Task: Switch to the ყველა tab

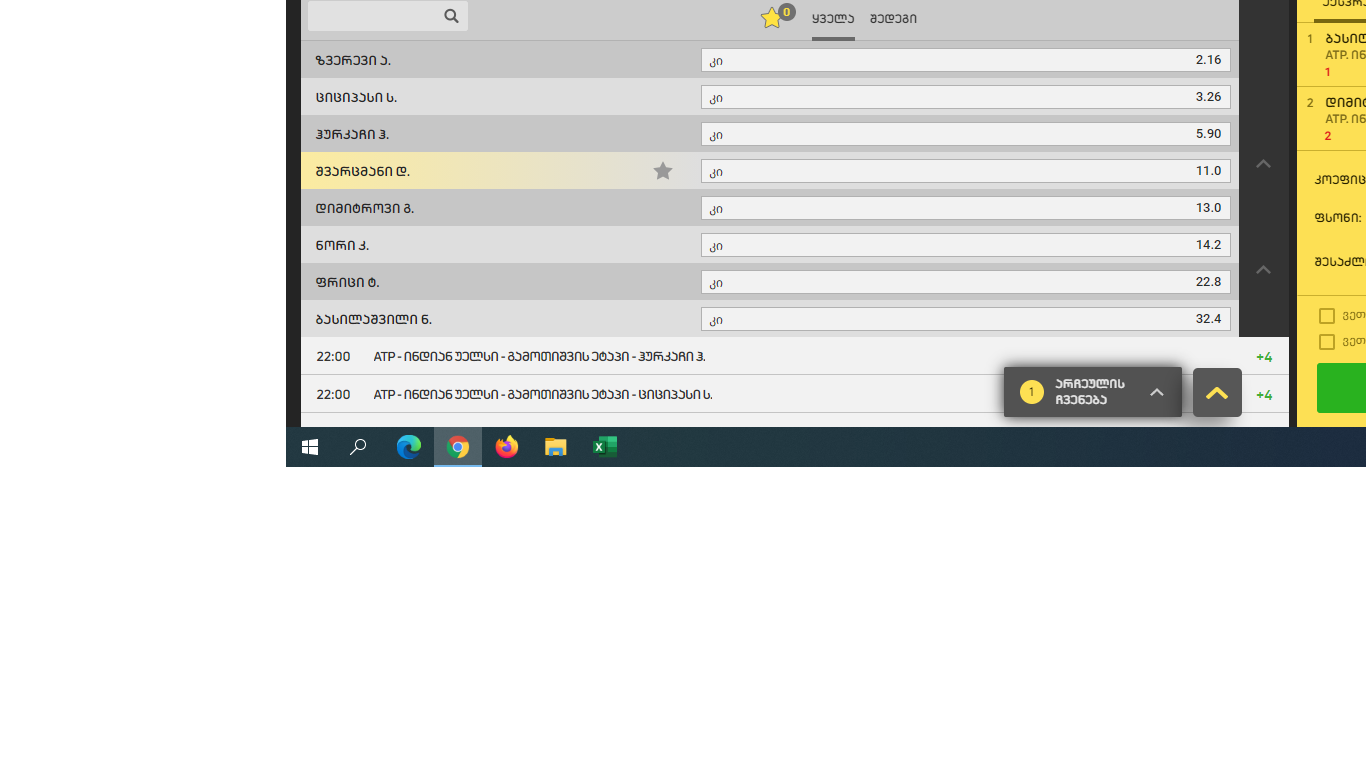Action: [833, 19]
